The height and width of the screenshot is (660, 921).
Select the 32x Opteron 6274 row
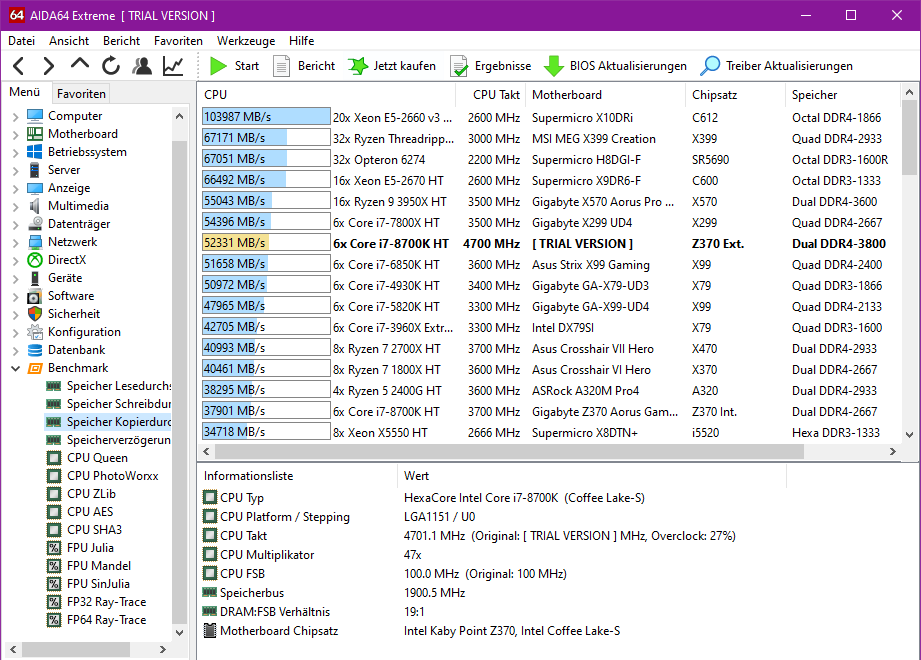pyautogui.click(x=549, y=159)
